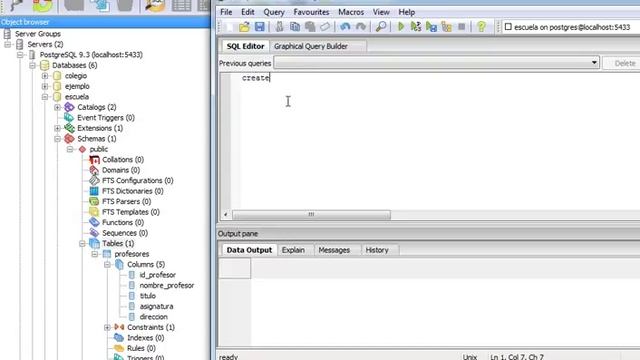Select the profesores table
The height and width of the screenshot is (360, 640).
tap(131, 254)
